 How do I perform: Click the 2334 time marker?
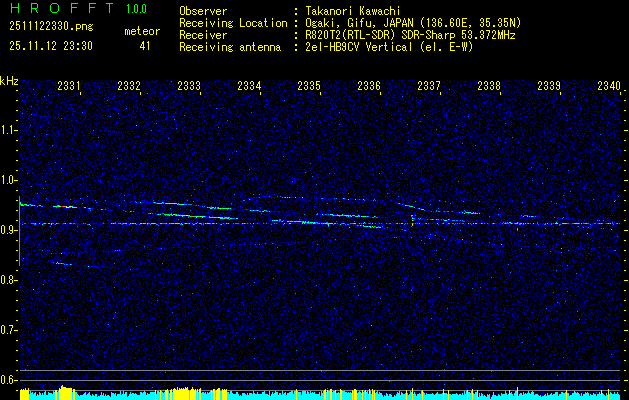click(x=249, y=86)
